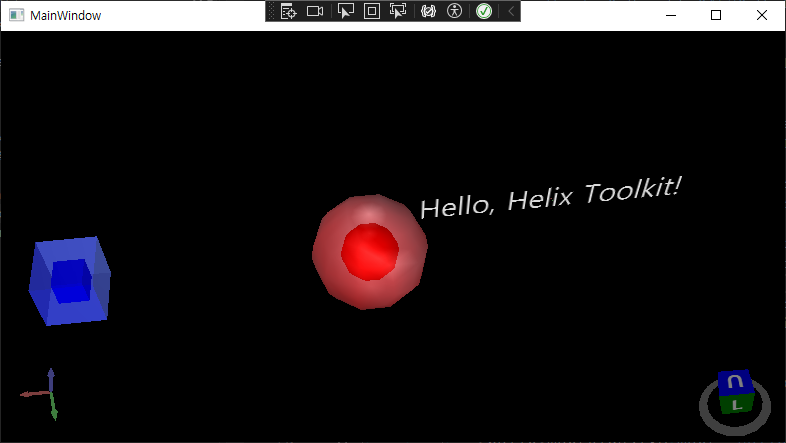
Task: Select the solid blue inner cube
Action: tap(71, 281)
